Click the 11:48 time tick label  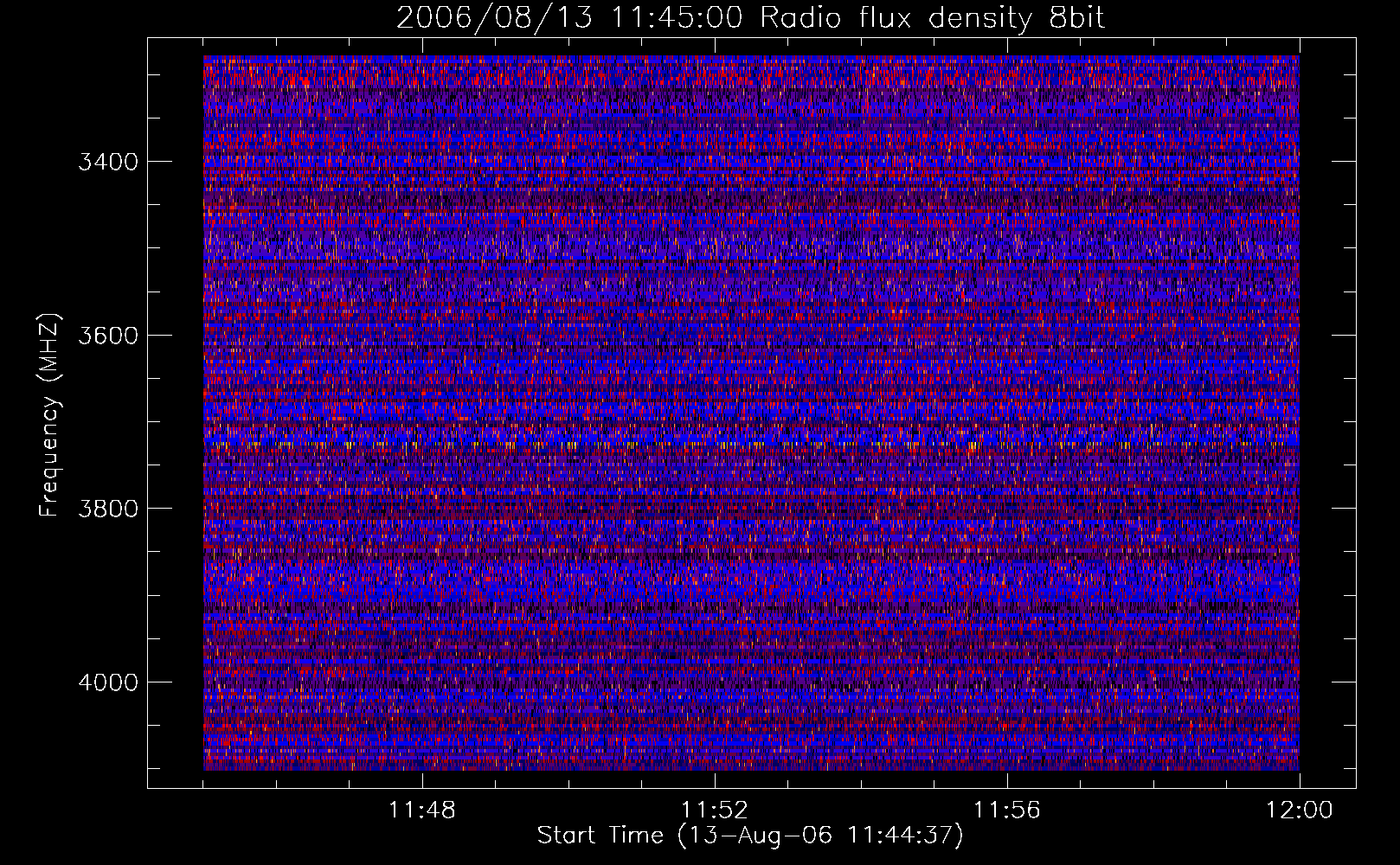tap(422, 811)
